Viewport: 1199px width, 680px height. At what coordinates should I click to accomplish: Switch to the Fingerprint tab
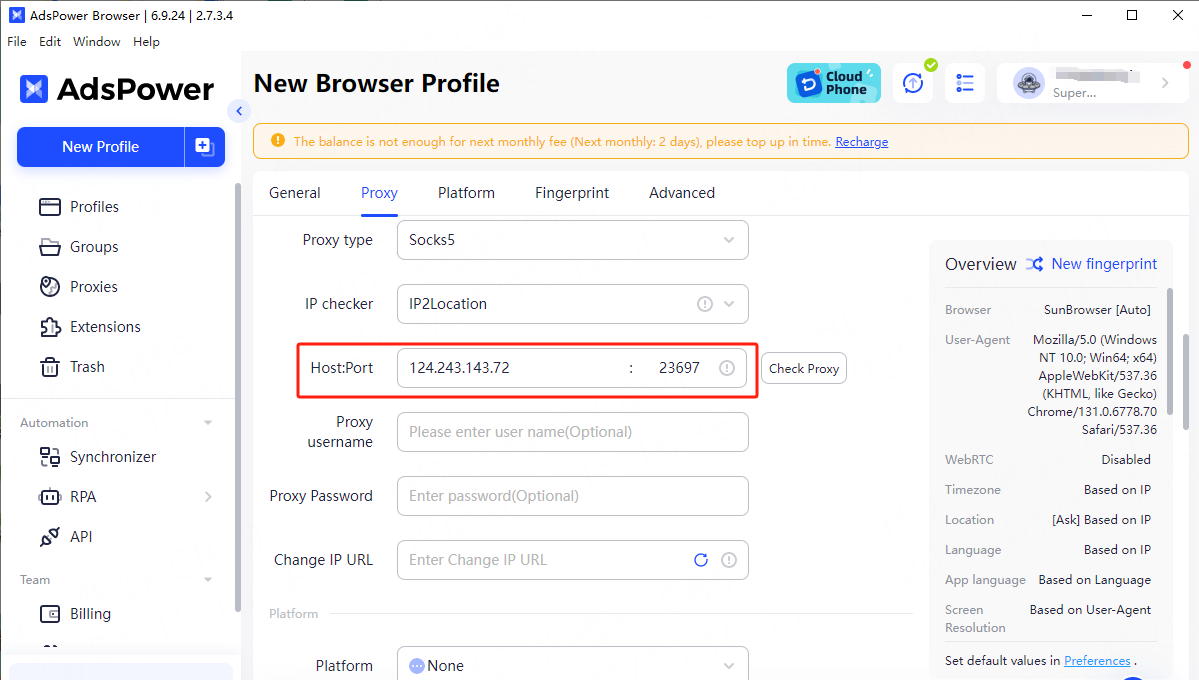(572, 193)
